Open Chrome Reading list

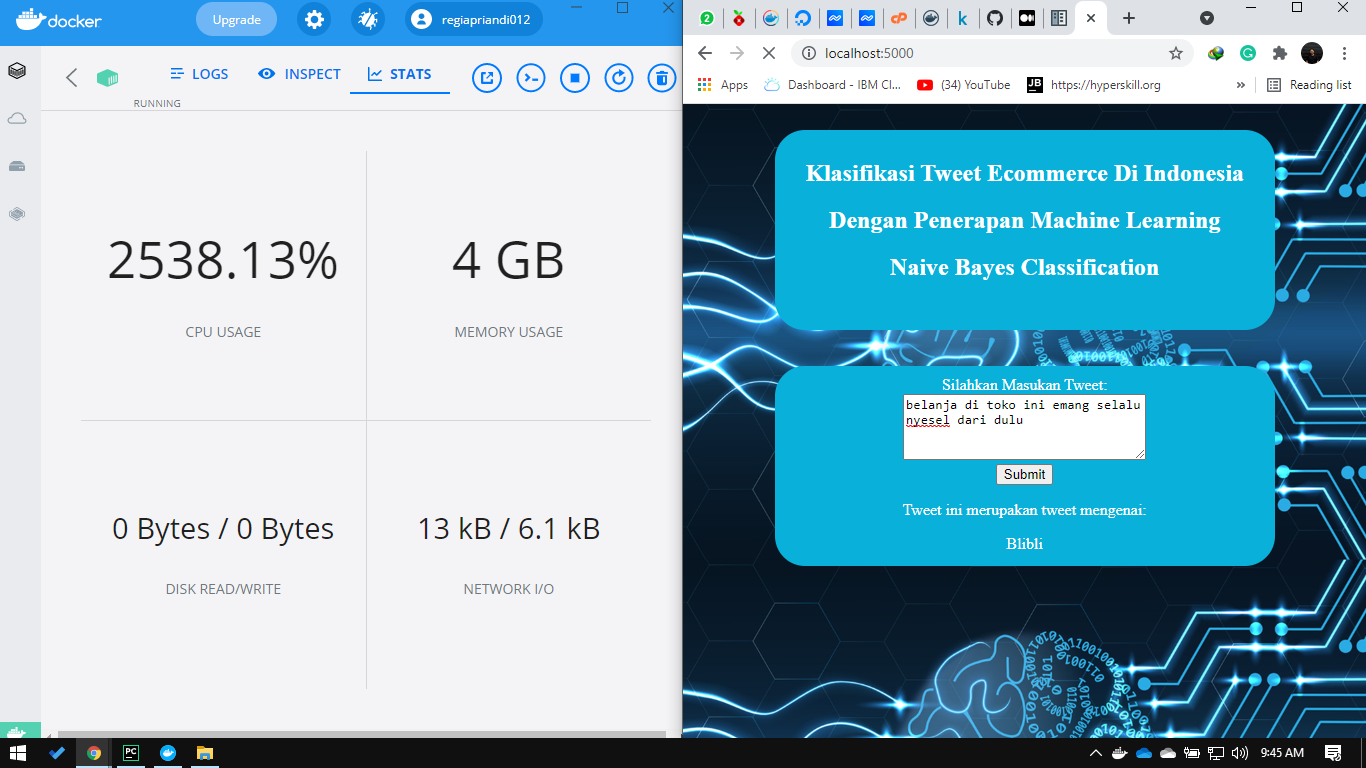tap(1309, 85)
